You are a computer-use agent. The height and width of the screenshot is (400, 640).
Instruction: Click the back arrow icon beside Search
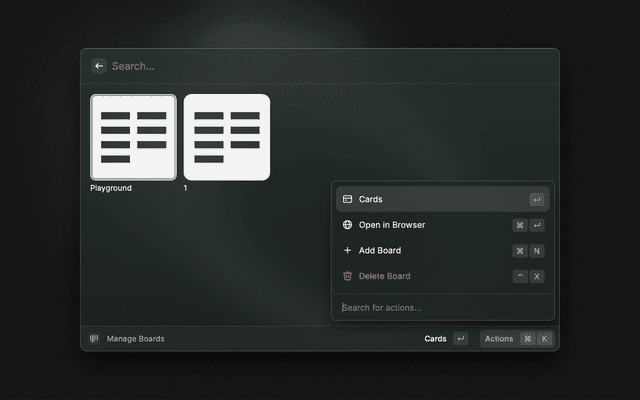pos(99,66)
